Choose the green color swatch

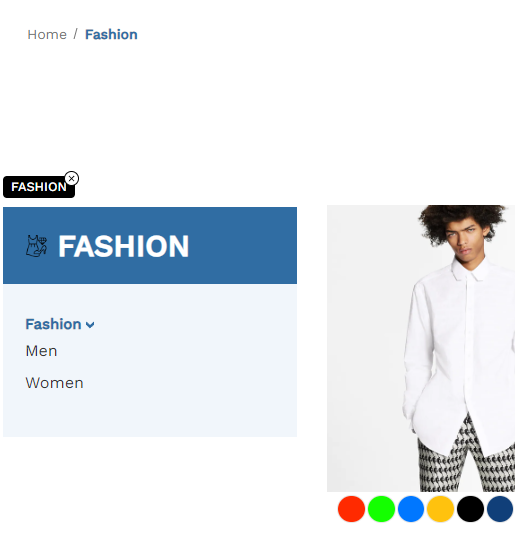[381, 509]
